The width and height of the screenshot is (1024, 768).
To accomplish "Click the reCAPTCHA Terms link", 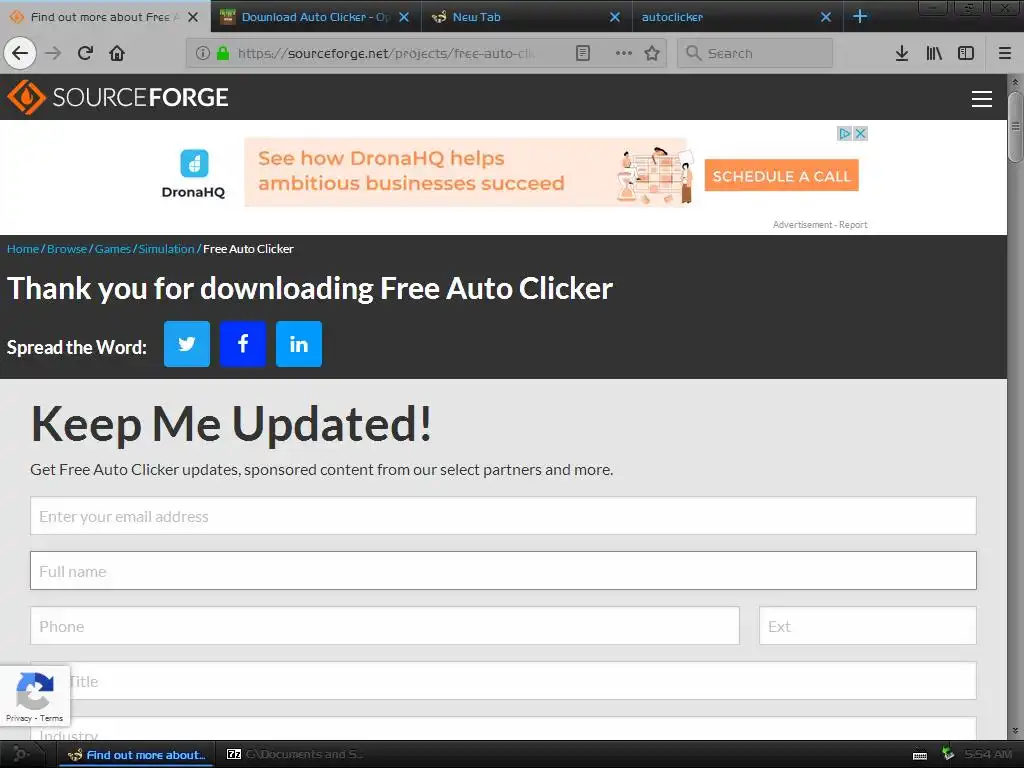I will click(x=52, y=718).
